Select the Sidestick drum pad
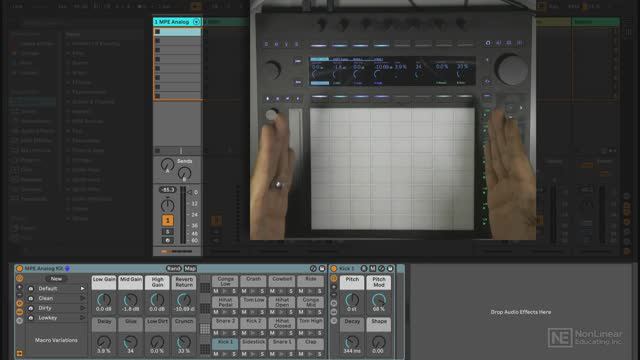 pos(253,343)
